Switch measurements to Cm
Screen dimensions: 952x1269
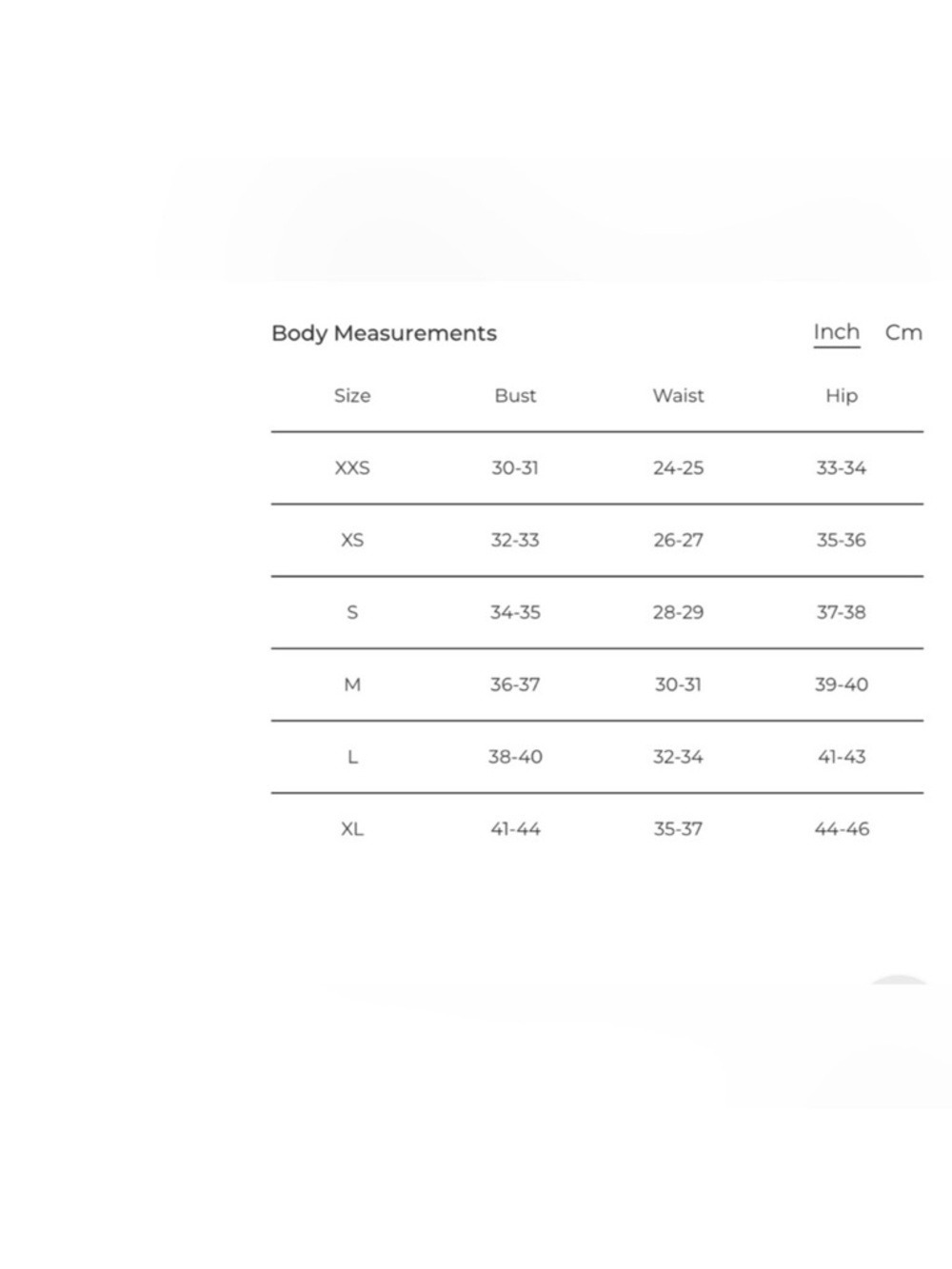point(903,332)
